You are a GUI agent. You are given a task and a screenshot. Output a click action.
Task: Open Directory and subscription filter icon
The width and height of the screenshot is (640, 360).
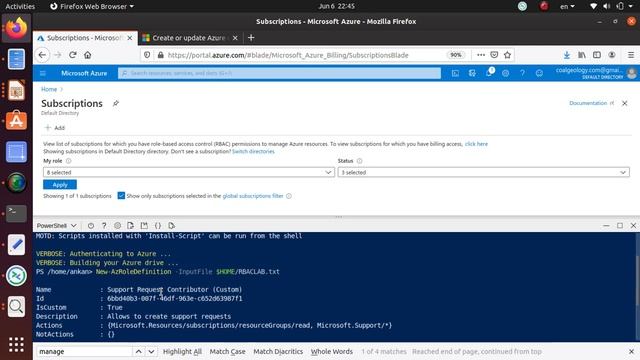click(x=472, y=73)
